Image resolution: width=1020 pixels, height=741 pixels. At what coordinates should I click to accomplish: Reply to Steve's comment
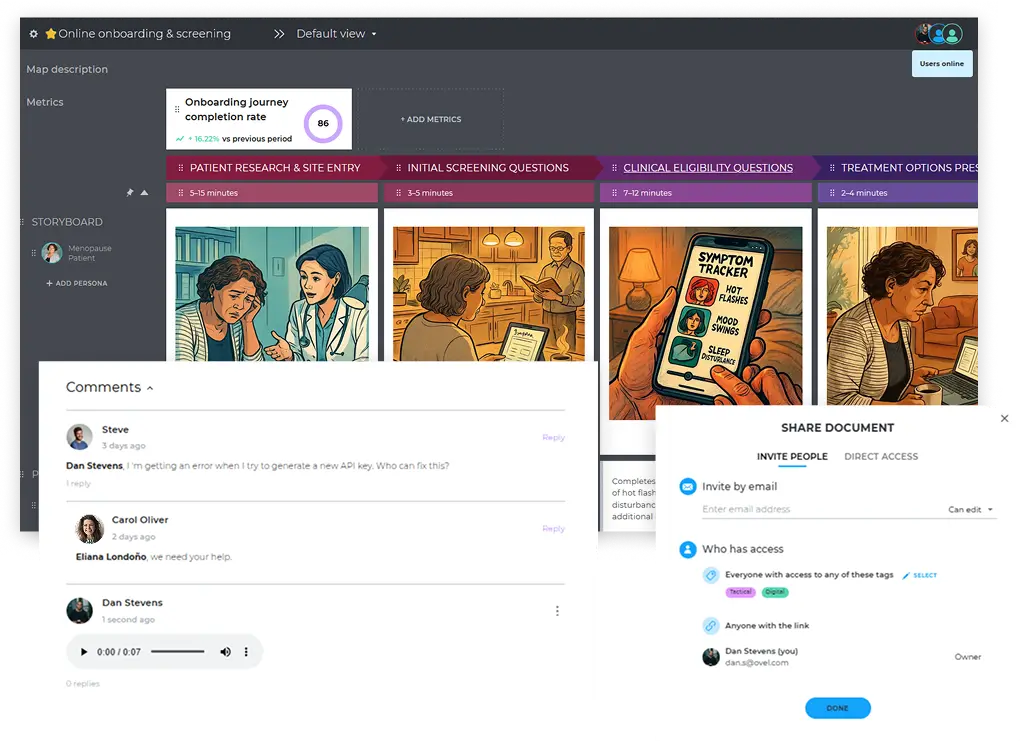pos(553,438)
